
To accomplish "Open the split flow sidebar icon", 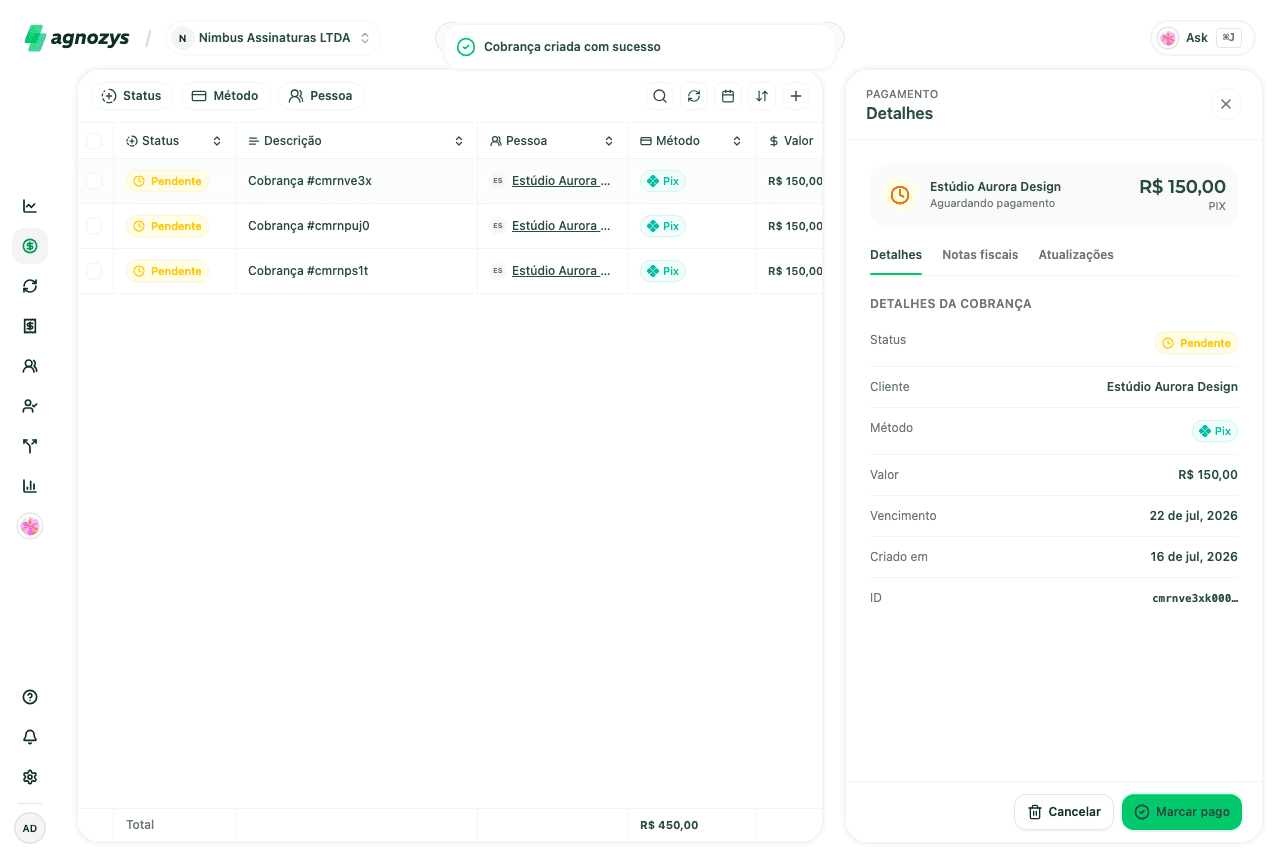I will pos(30,446).
